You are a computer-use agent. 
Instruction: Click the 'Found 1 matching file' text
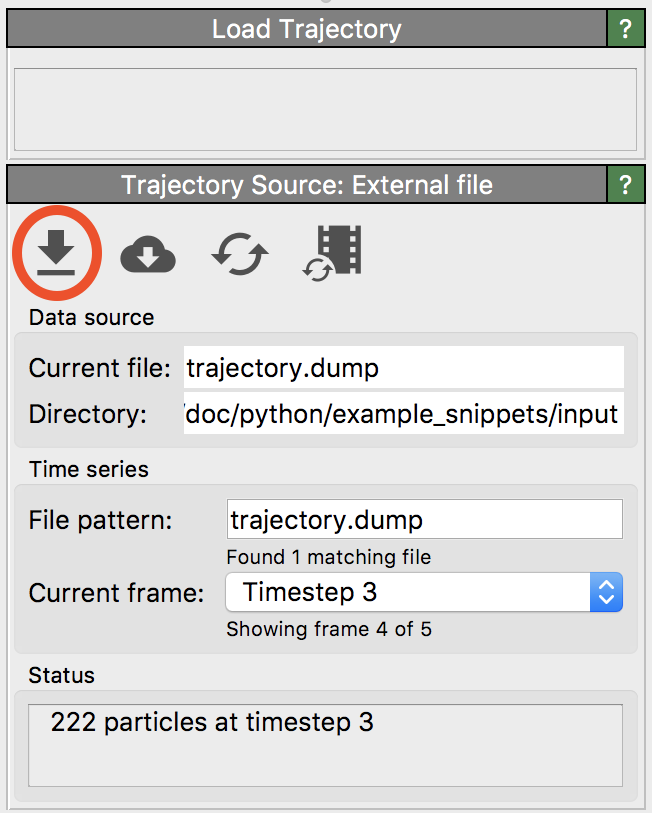[328, 556]
